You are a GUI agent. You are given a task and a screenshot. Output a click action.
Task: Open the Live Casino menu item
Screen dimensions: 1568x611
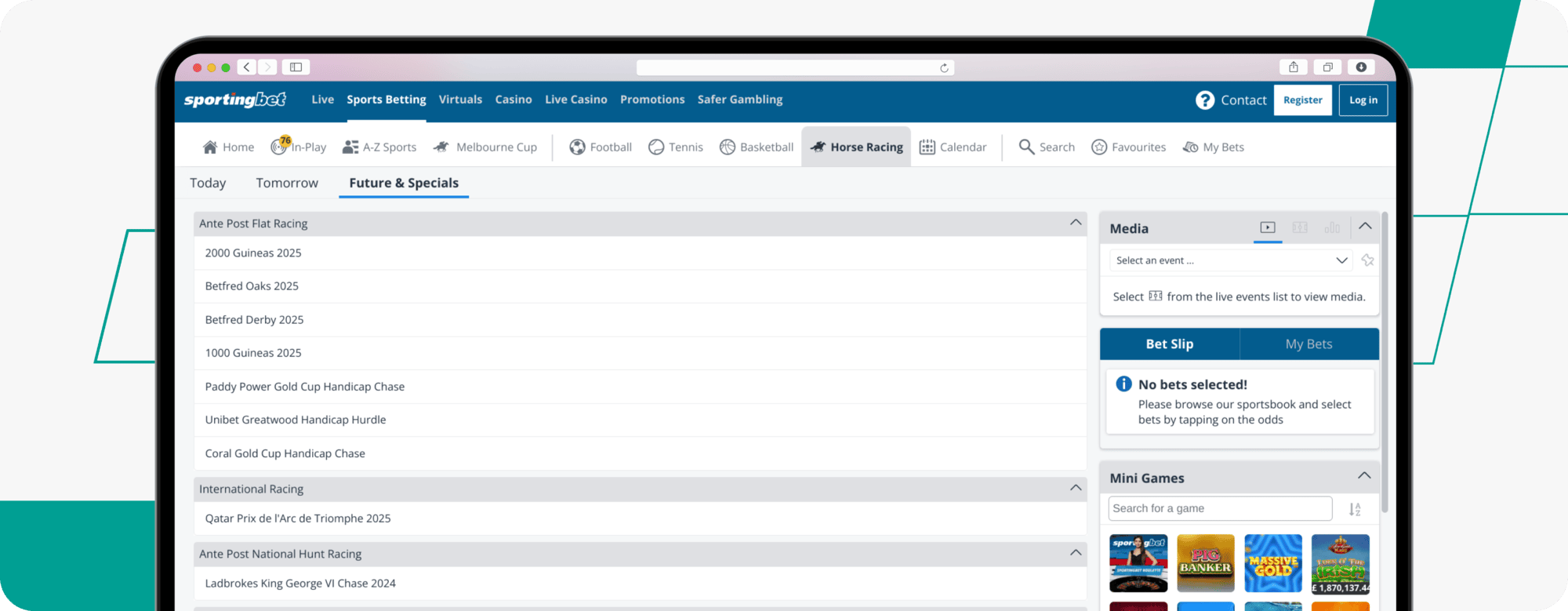point(576,100)
